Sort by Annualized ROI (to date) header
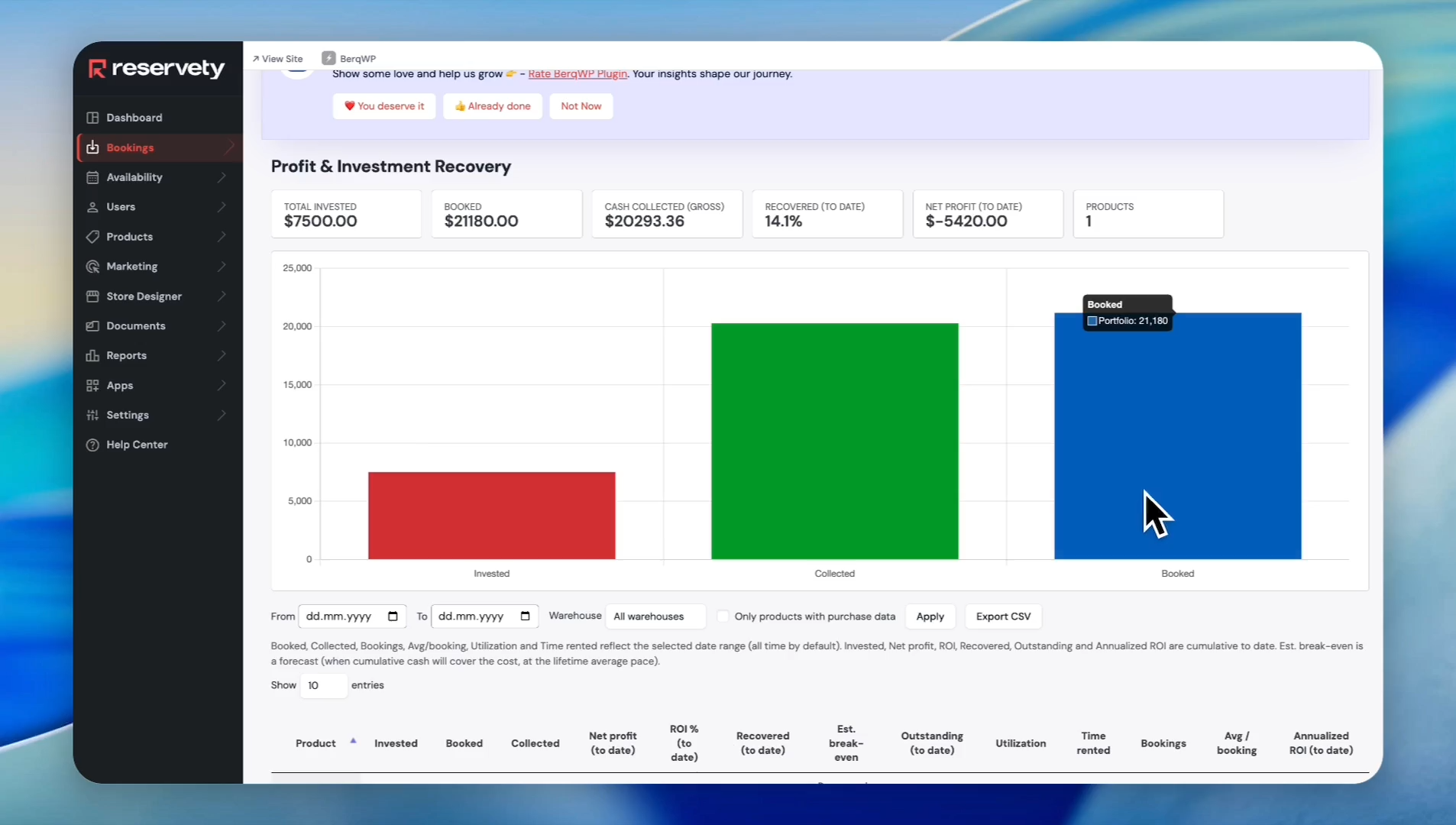Image resolution: width=1456 pixels, height=825 pixels. [x=1321, y=743]
